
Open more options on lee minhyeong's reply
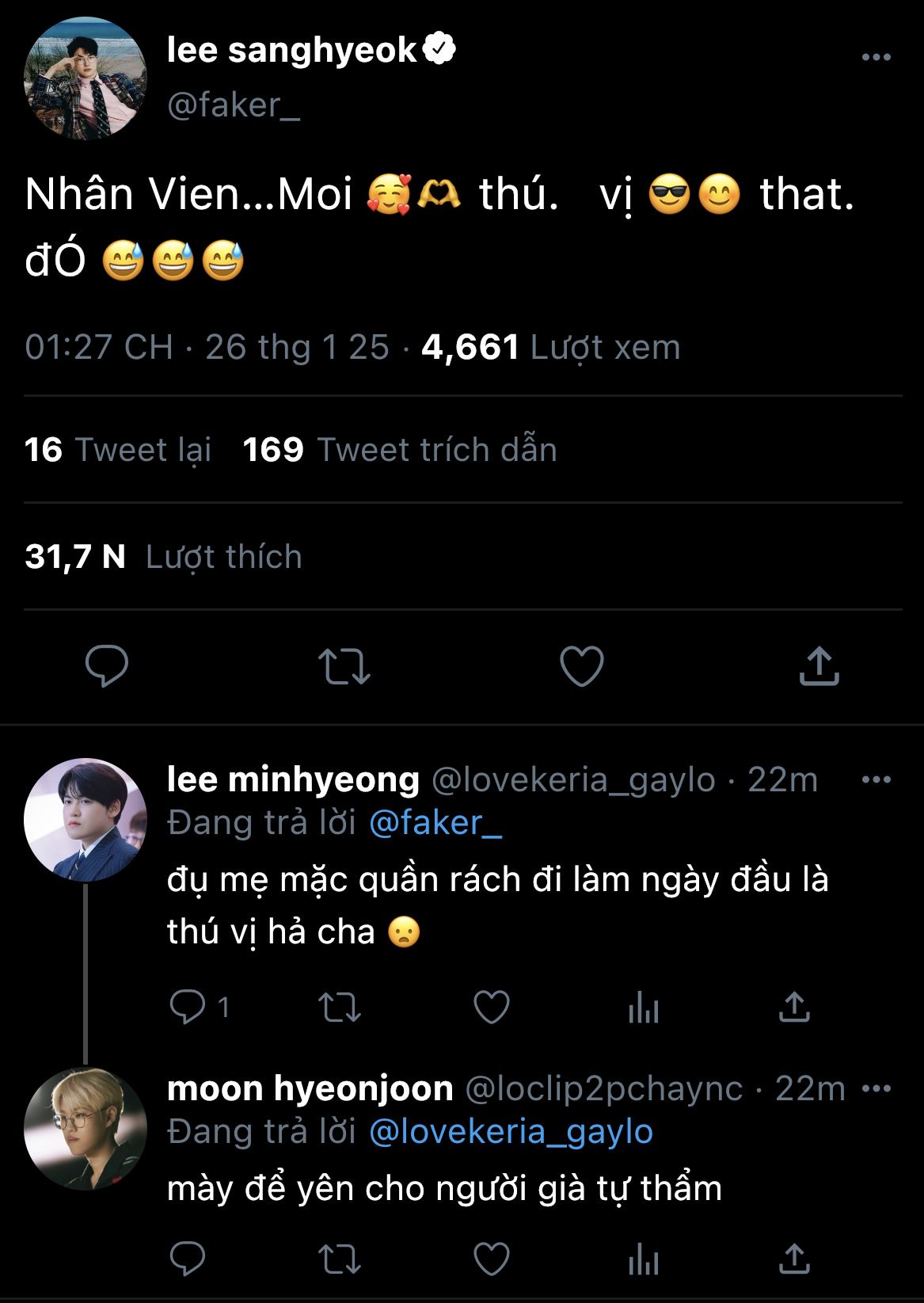click(x=876, y=780)
